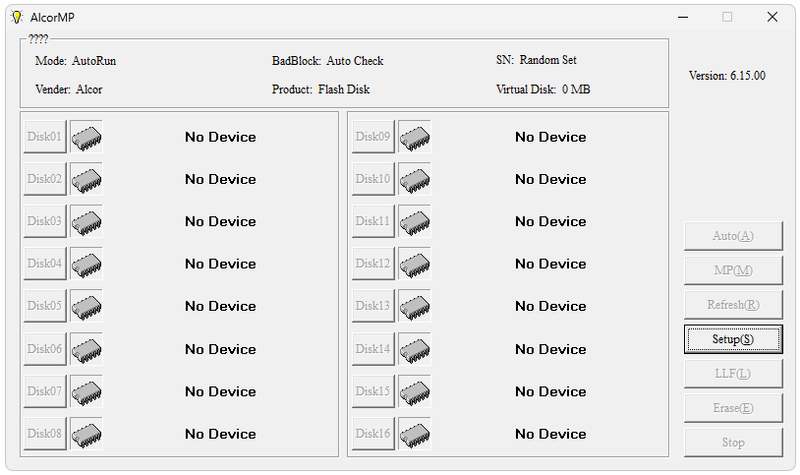
Task: Click the MP(M) button
Action: [733, 270]
